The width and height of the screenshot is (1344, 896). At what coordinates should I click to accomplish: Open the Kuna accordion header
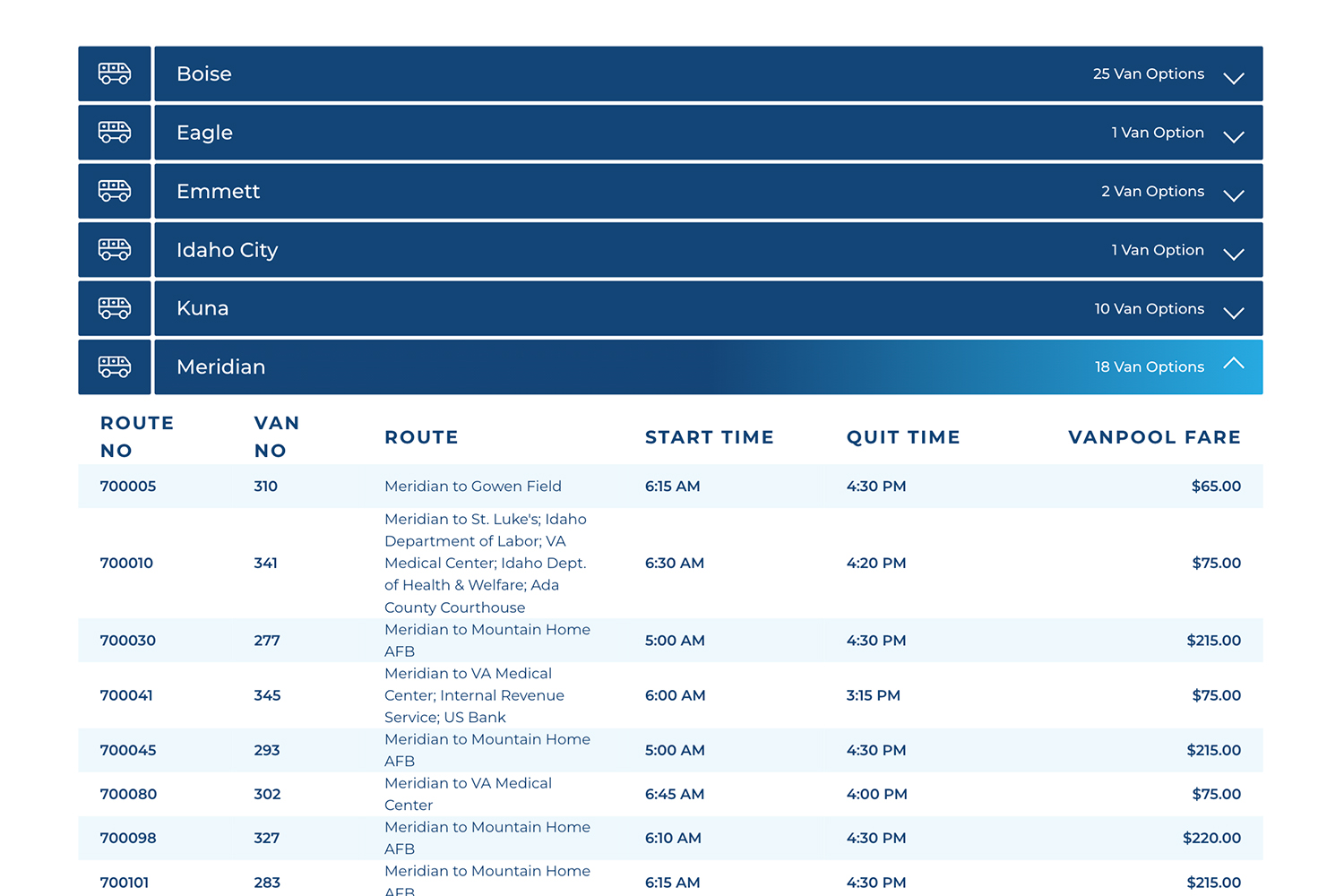[x=709, y=308]
